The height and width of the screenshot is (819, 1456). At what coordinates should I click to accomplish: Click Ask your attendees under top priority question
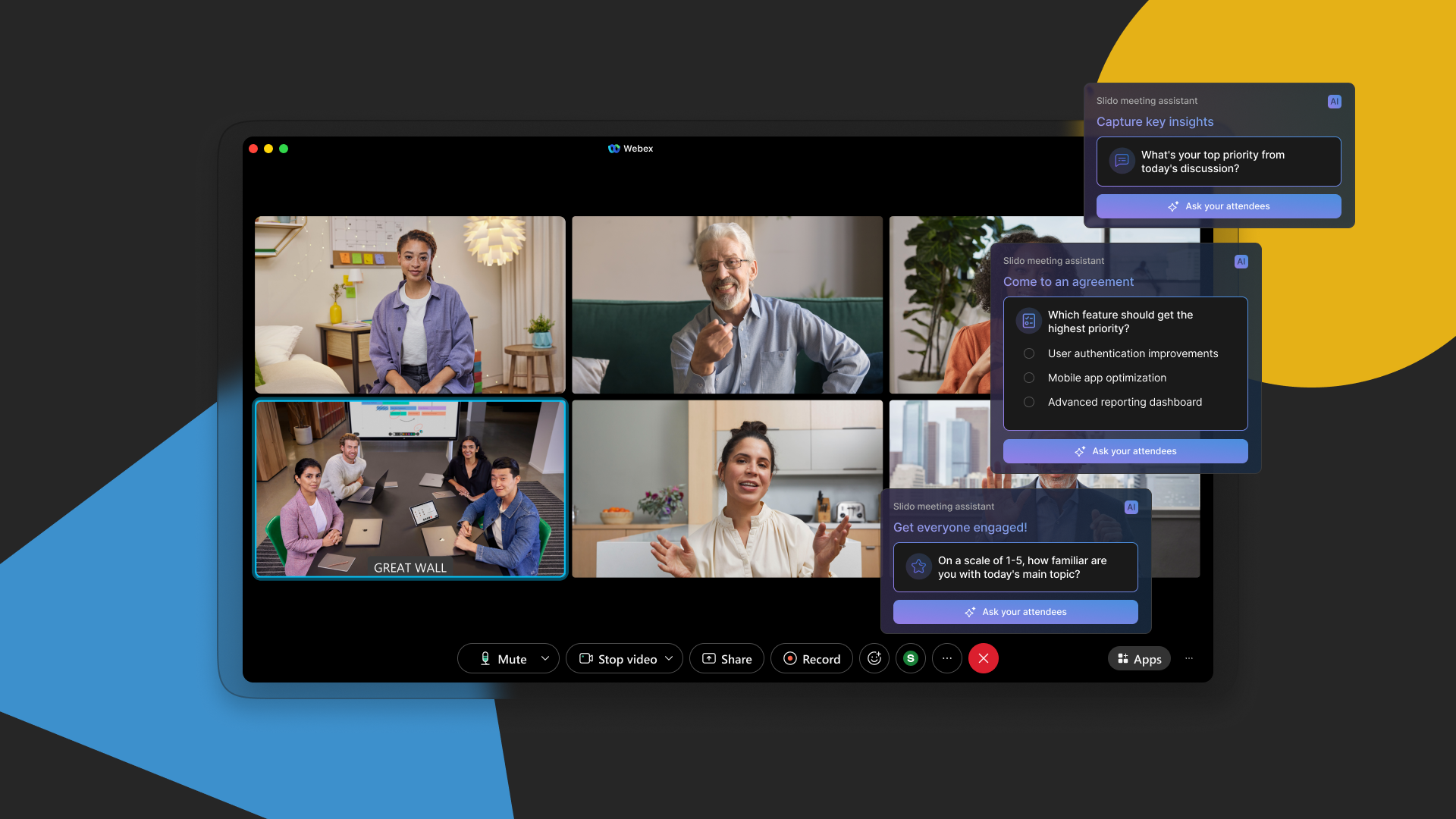click(x=1219, y=206)
